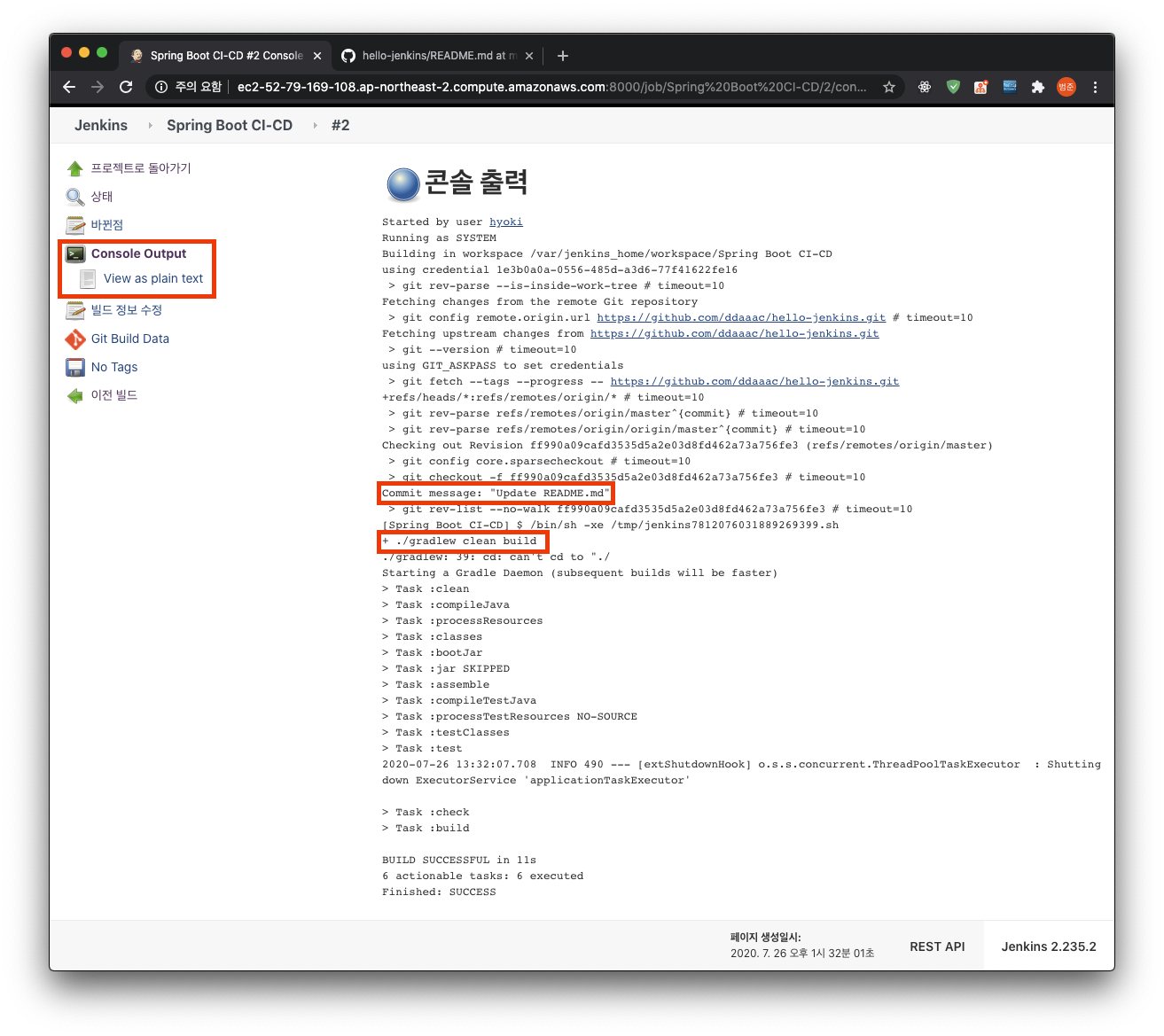This screenshot has width=1164, height=1036.
Task: Click the 'Task :jar SKIPPED' line
Action: point(446,668)
